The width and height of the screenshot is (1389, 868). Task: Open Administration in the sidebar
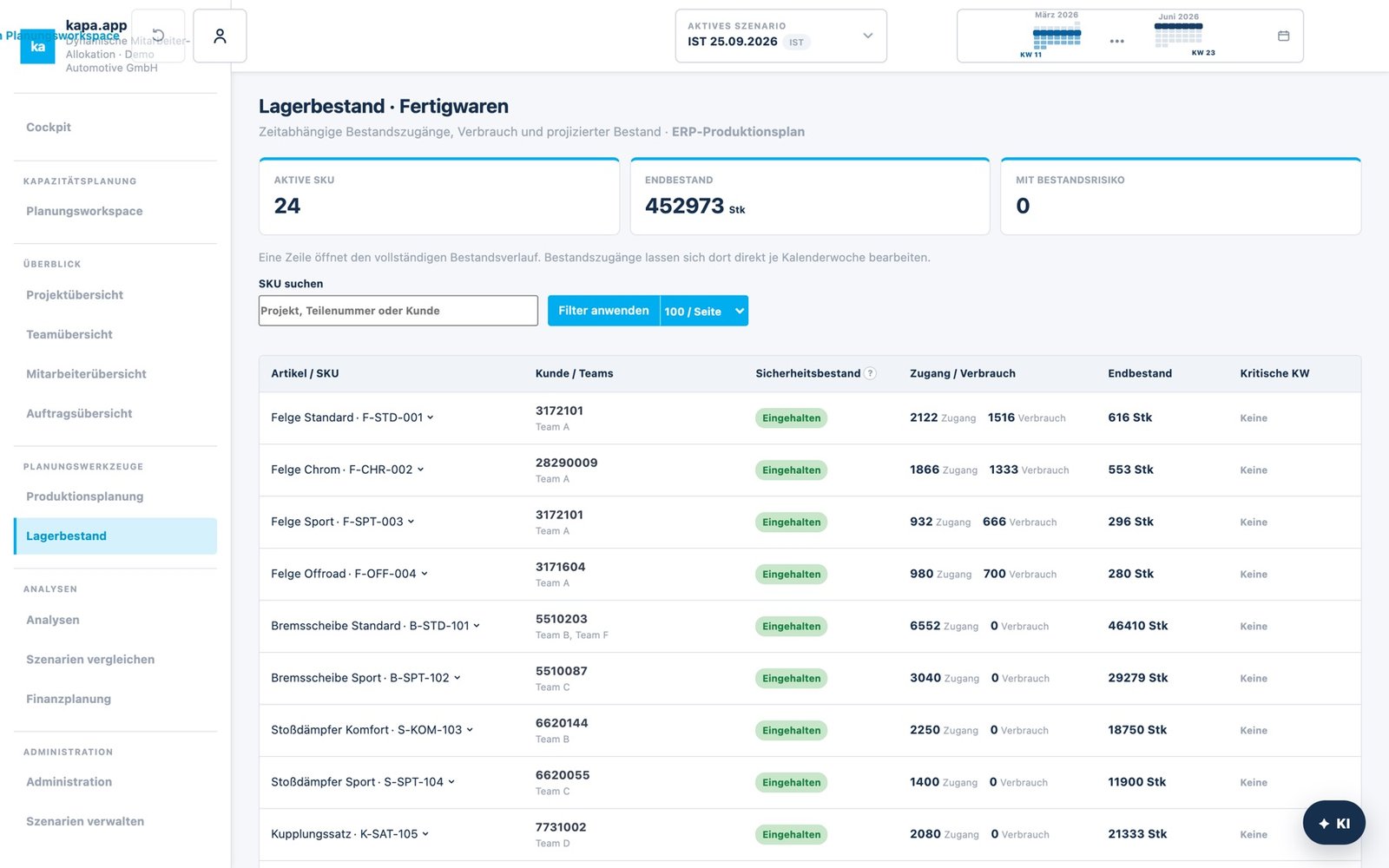[115, 782]
